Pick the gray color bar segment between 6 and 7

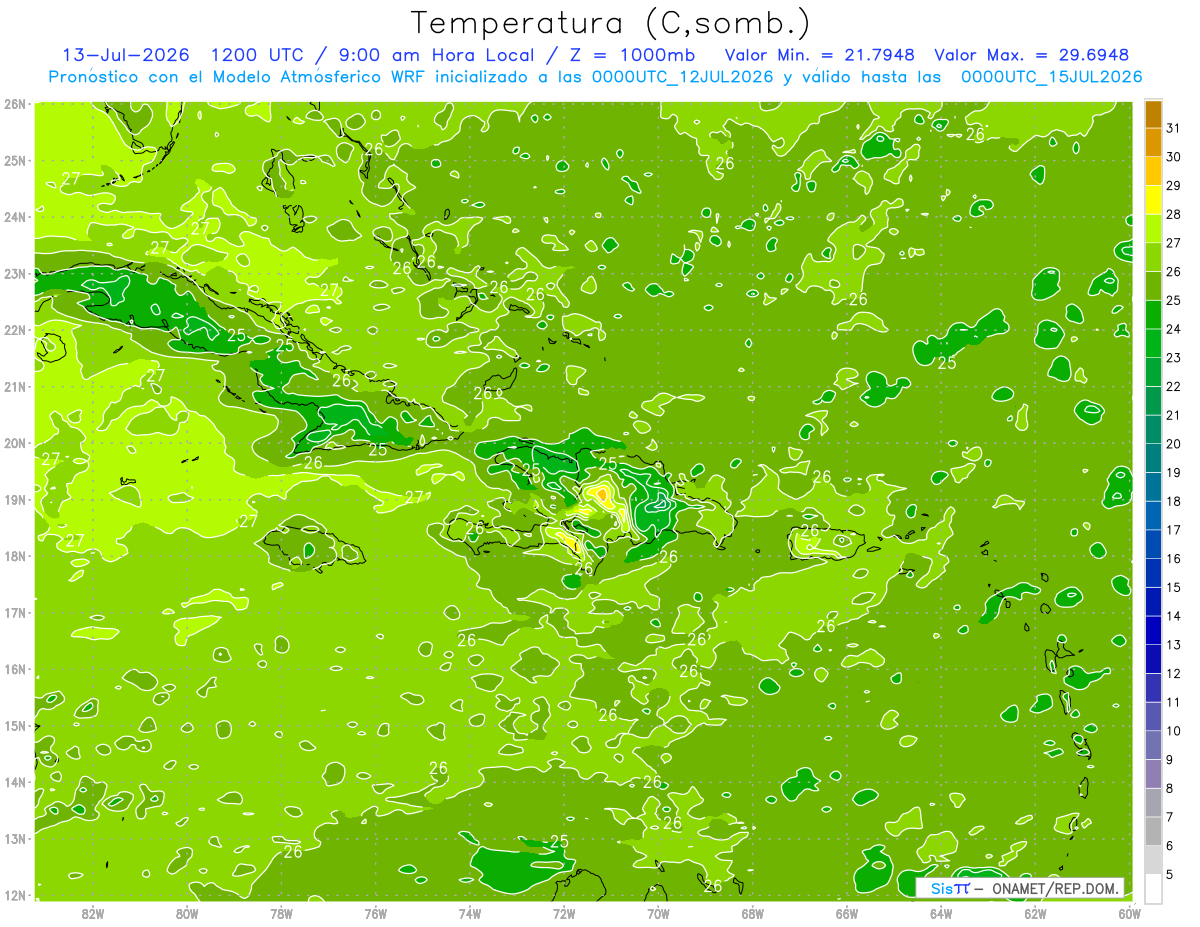pyautogui.click(x=1152, y=831)
